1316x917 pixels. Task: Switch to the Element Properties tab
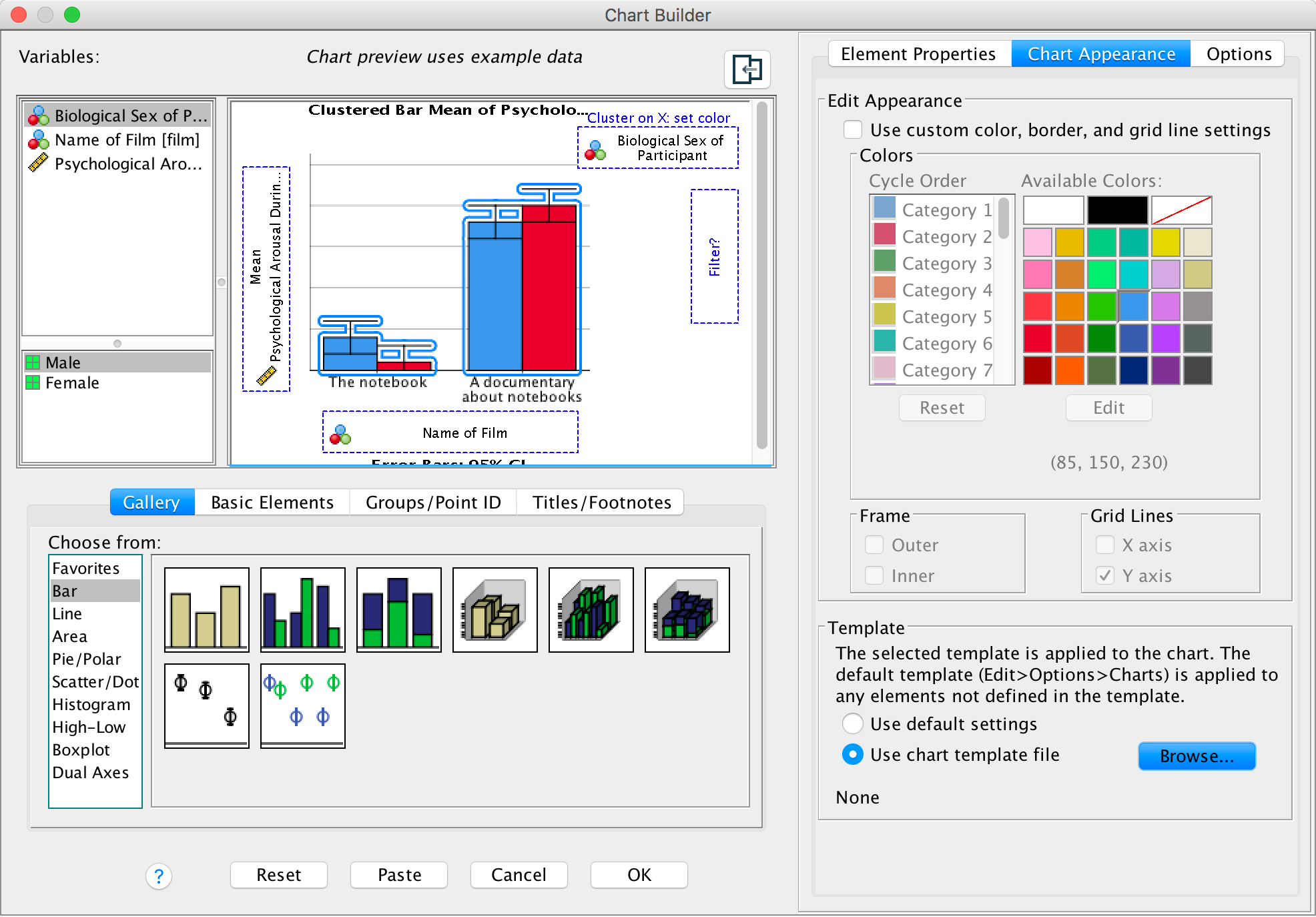(x=918, y=54)
